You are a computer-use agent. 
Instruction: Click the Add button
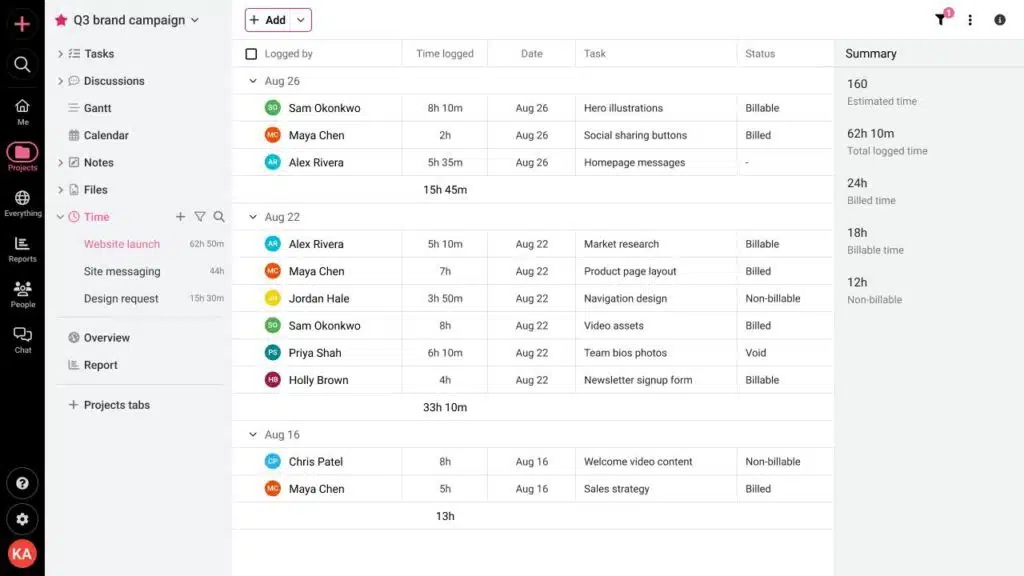(x=268, y=20)
